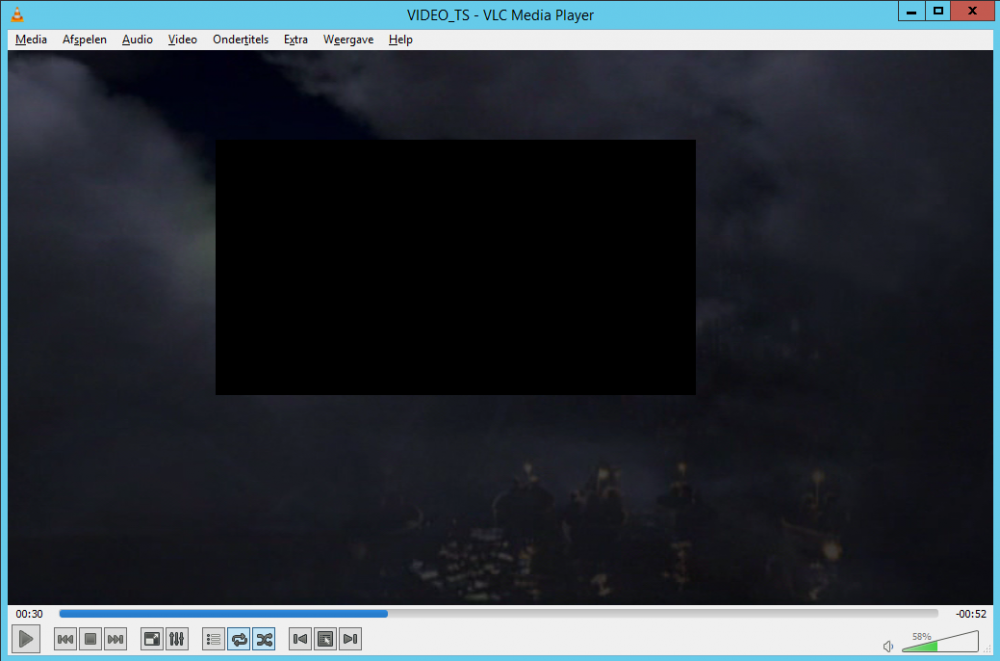
Task: Click the remaining time label -00:52
Action: (970, 614)
